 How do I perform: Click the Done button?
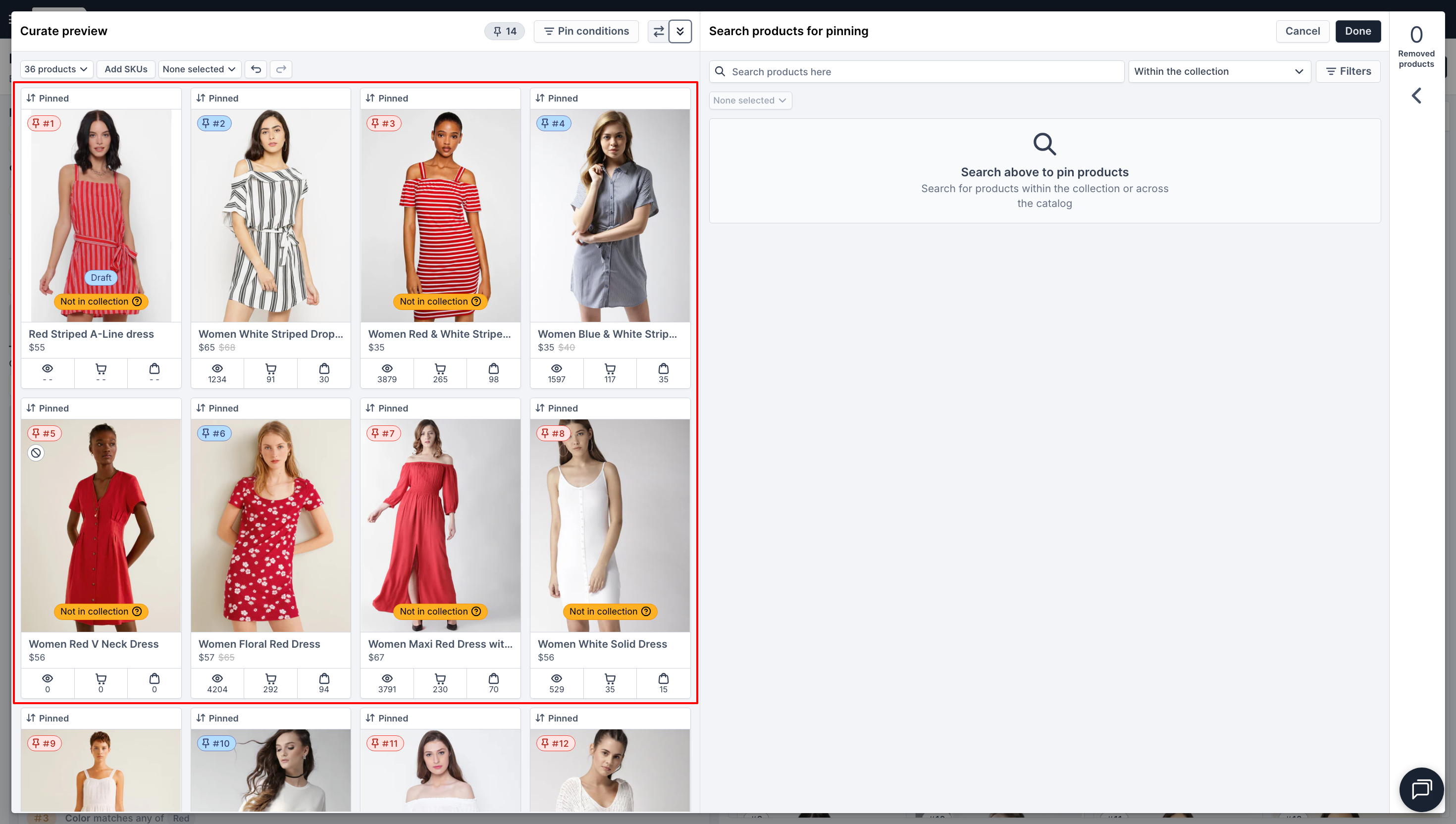(1357, 31)
